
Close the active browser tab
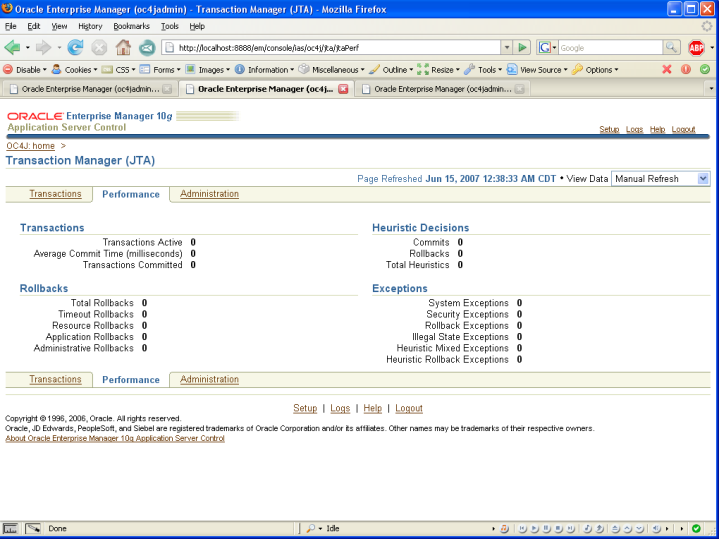[343, 89]
